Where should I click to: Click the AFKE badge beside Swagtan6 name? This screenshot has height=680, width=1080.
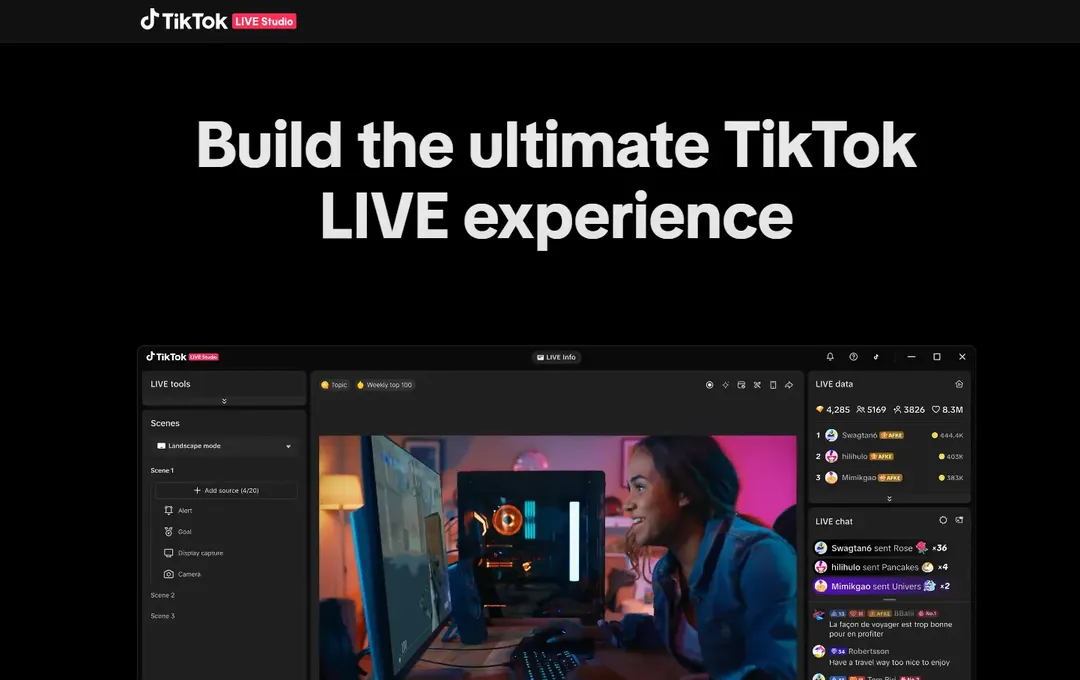tap(891, 435)
